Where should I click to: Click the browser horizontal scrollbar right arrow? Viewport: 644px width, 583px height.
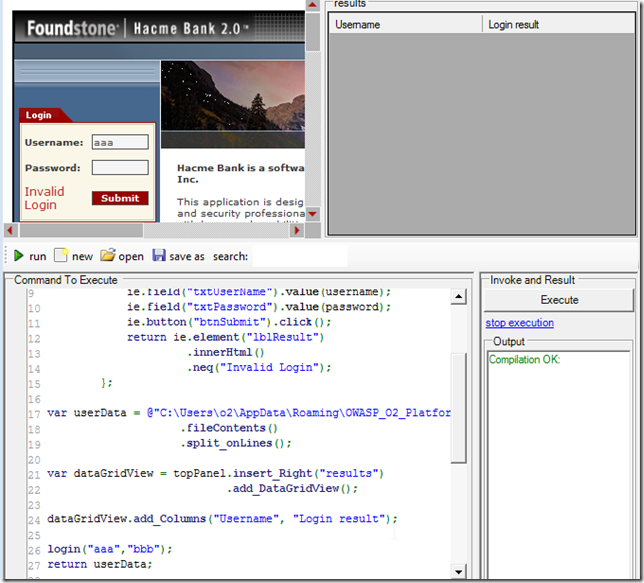296,230
